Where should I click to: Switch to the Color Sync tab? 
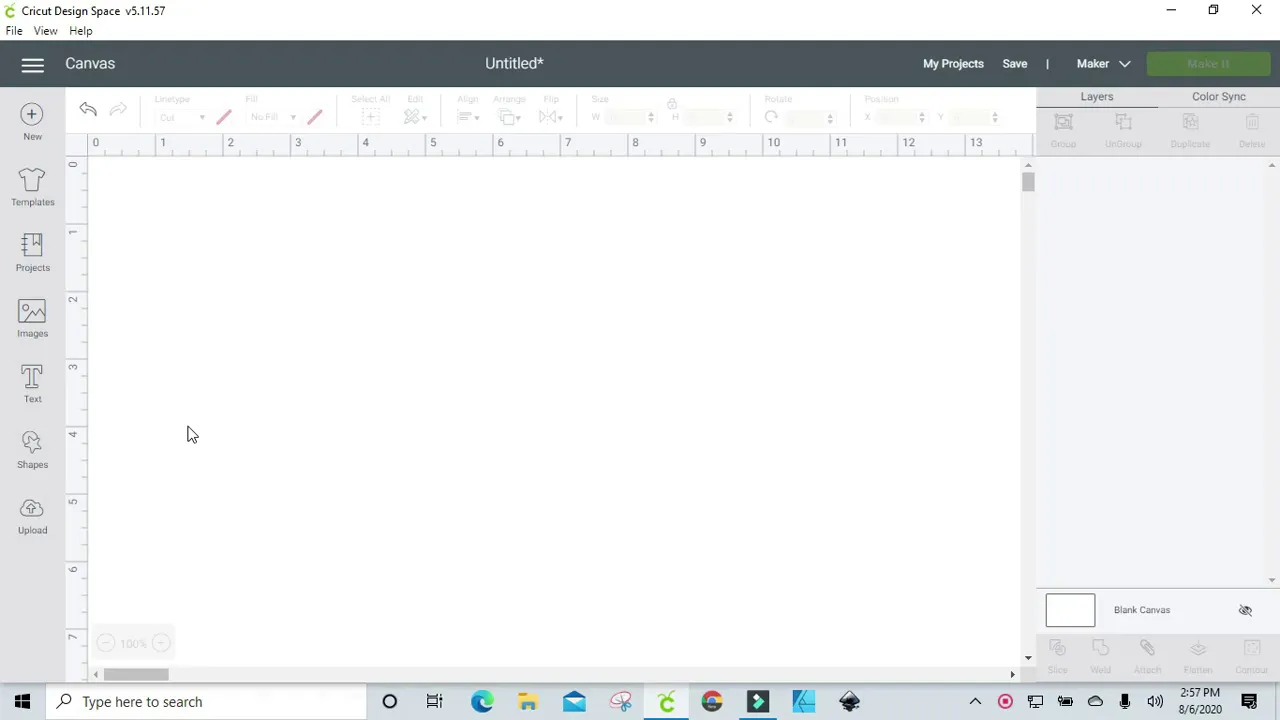pos(1219,97)
